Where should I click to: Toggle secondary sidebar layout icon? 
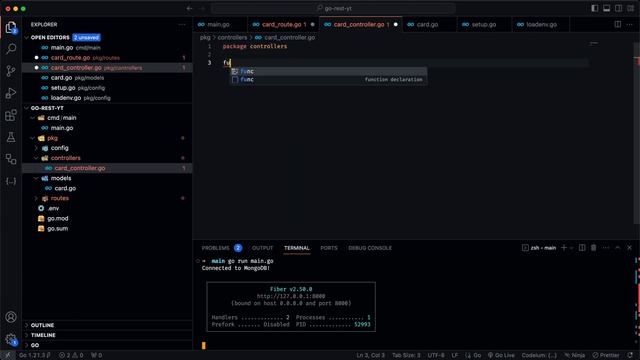coord(619,8)
